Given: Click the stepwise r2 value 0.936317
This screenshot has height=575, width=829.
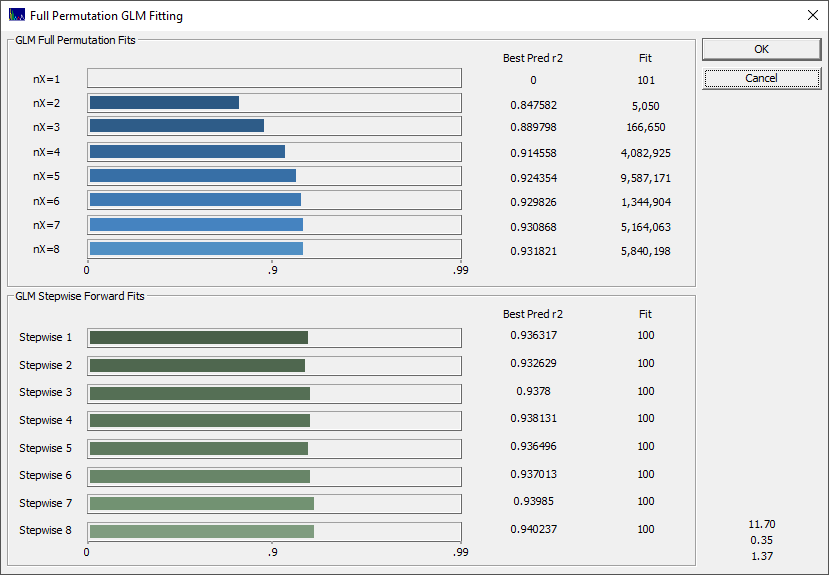Looking at the screenshot, I should [533, 335].
